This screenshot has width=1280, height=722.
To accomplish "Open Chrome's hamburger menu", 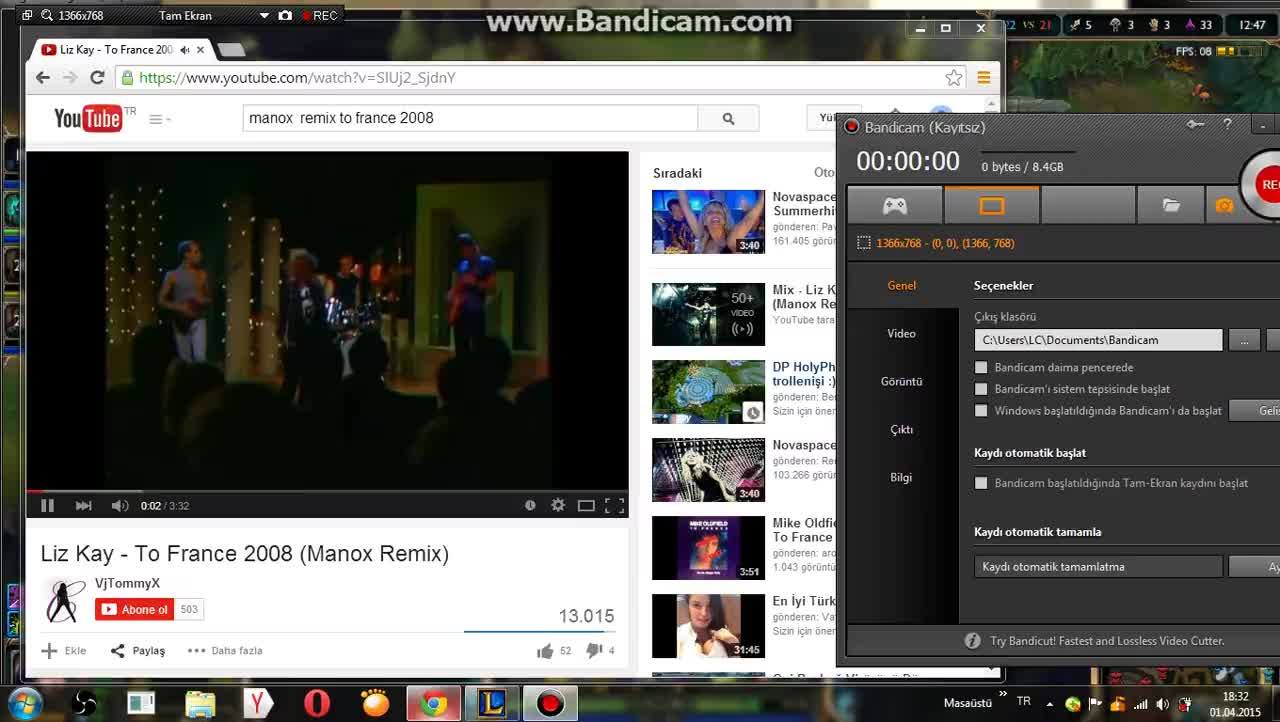I will pos(984,78).
